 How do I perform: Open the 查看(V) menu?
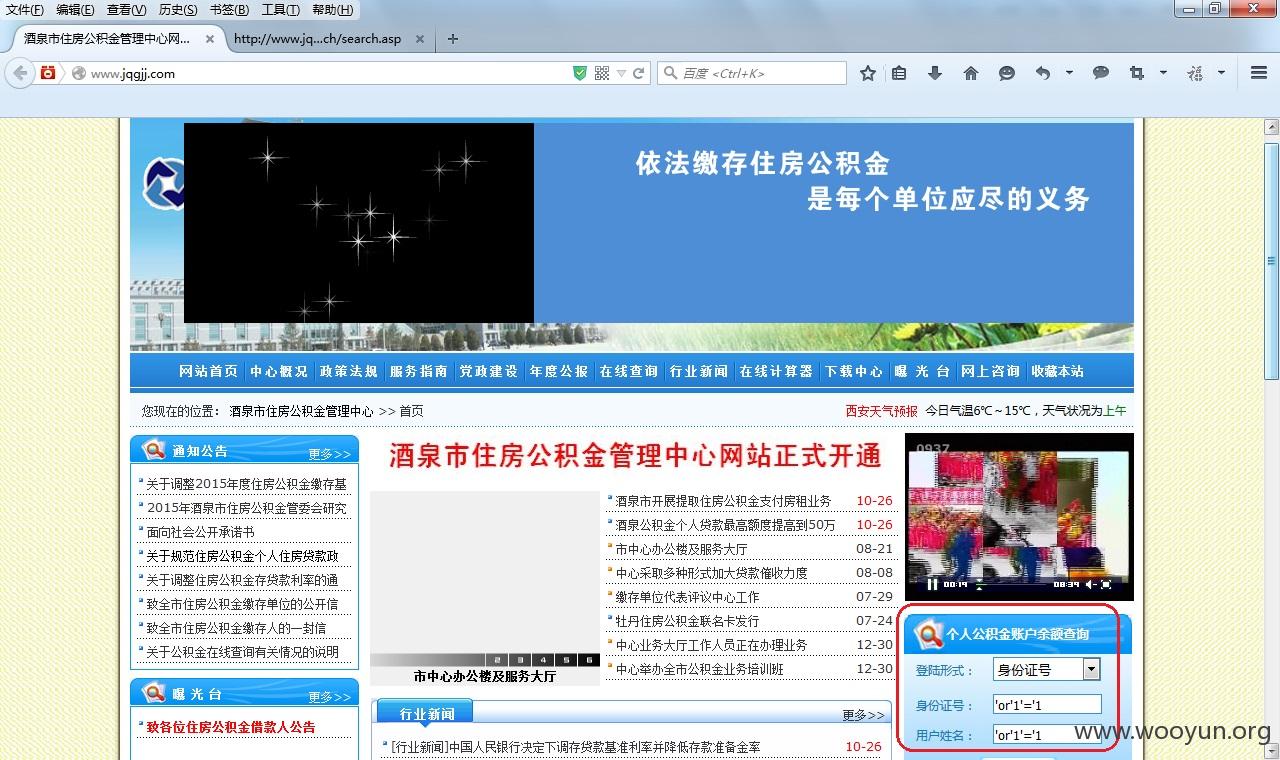click(127, 10)
